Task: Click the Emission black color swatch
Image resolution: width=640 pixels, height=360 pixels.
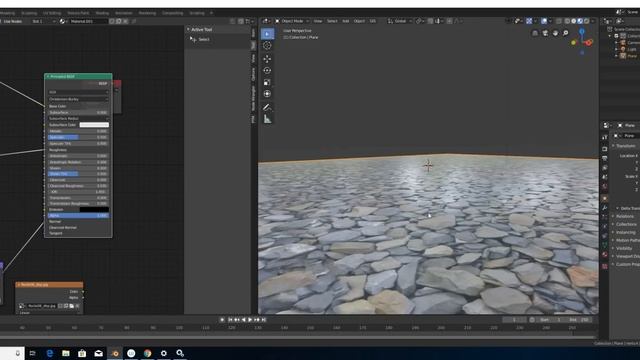Action: coord(94,209)
